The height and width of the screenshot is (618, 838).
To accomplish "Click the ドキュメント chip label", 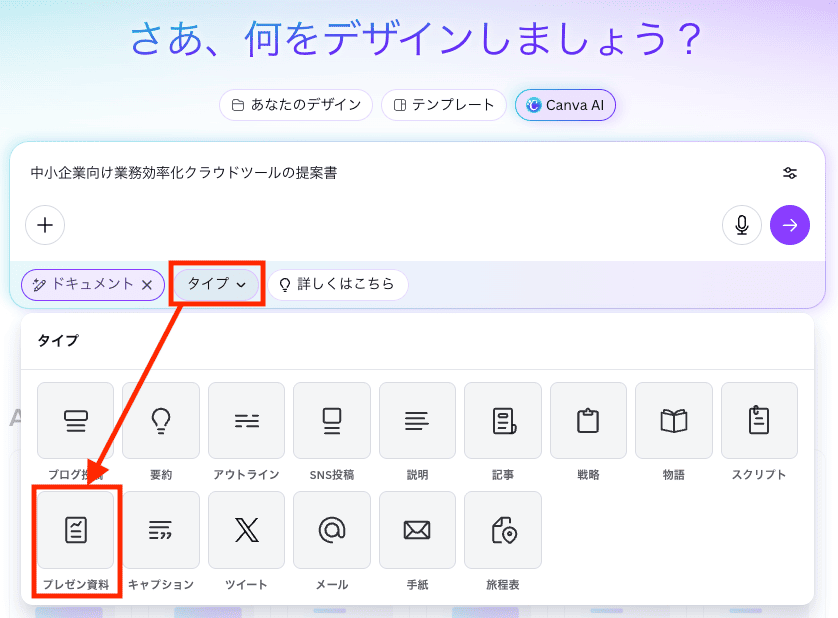I will pos(92,284).
